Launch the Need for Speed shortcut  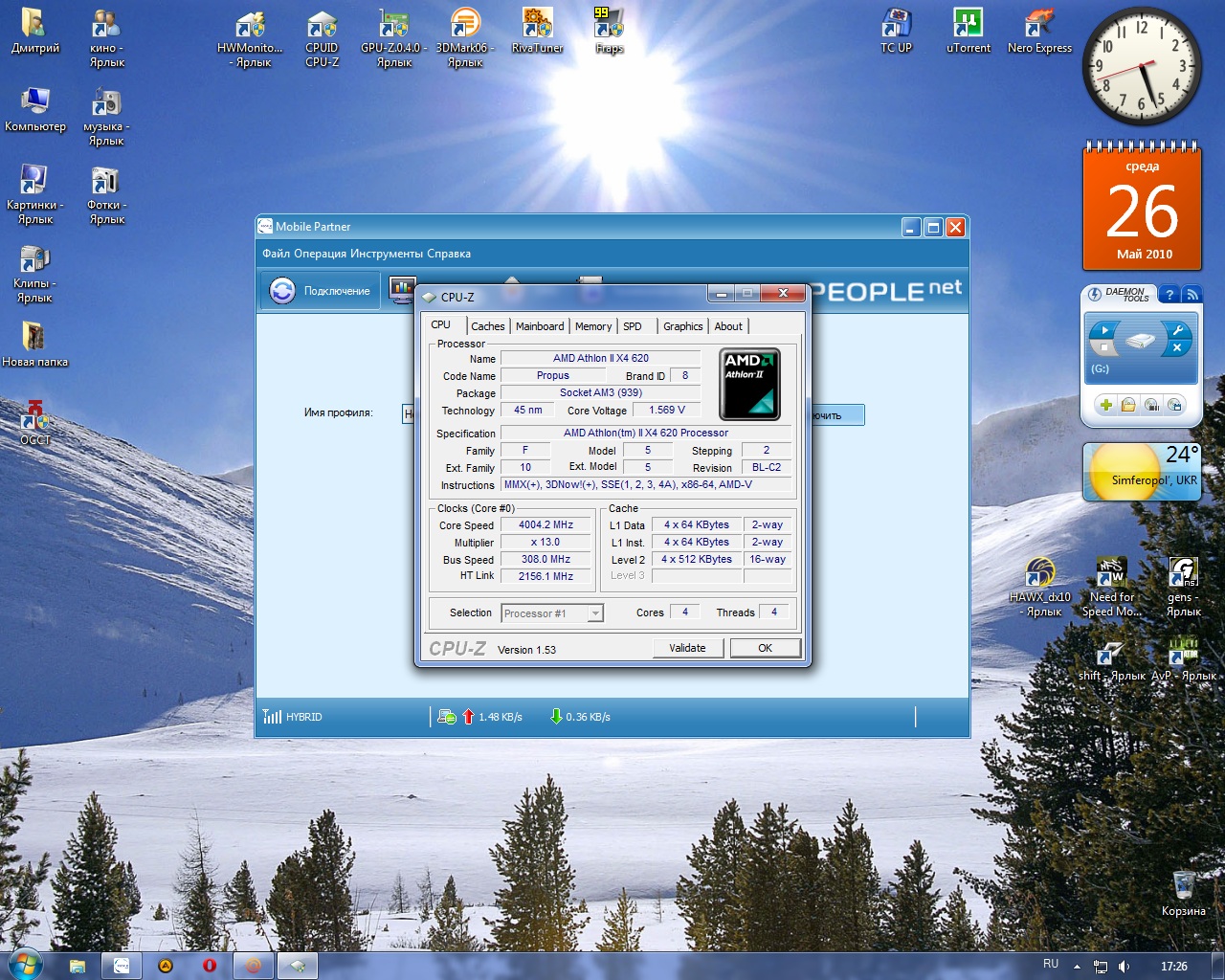pos(1111,586)
